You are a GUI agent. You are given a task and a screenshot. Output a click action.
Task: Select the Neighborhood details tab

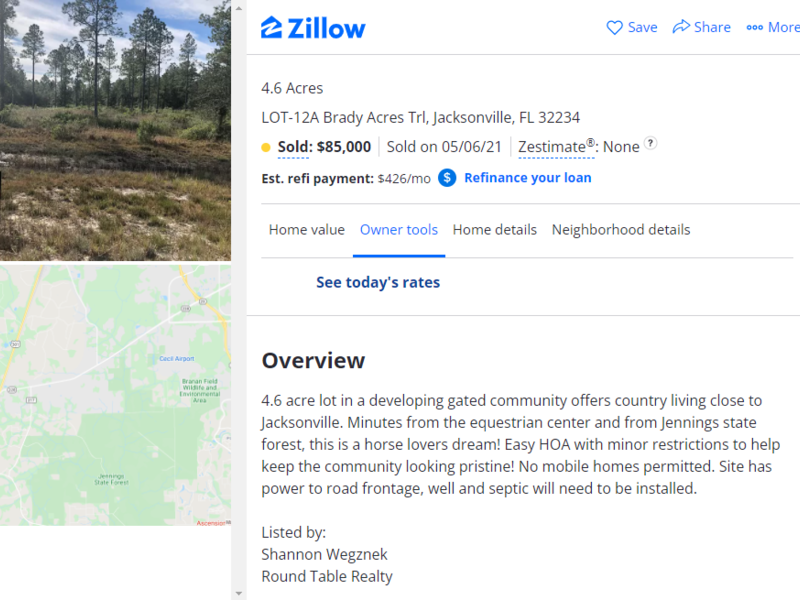tap(620, 229)
